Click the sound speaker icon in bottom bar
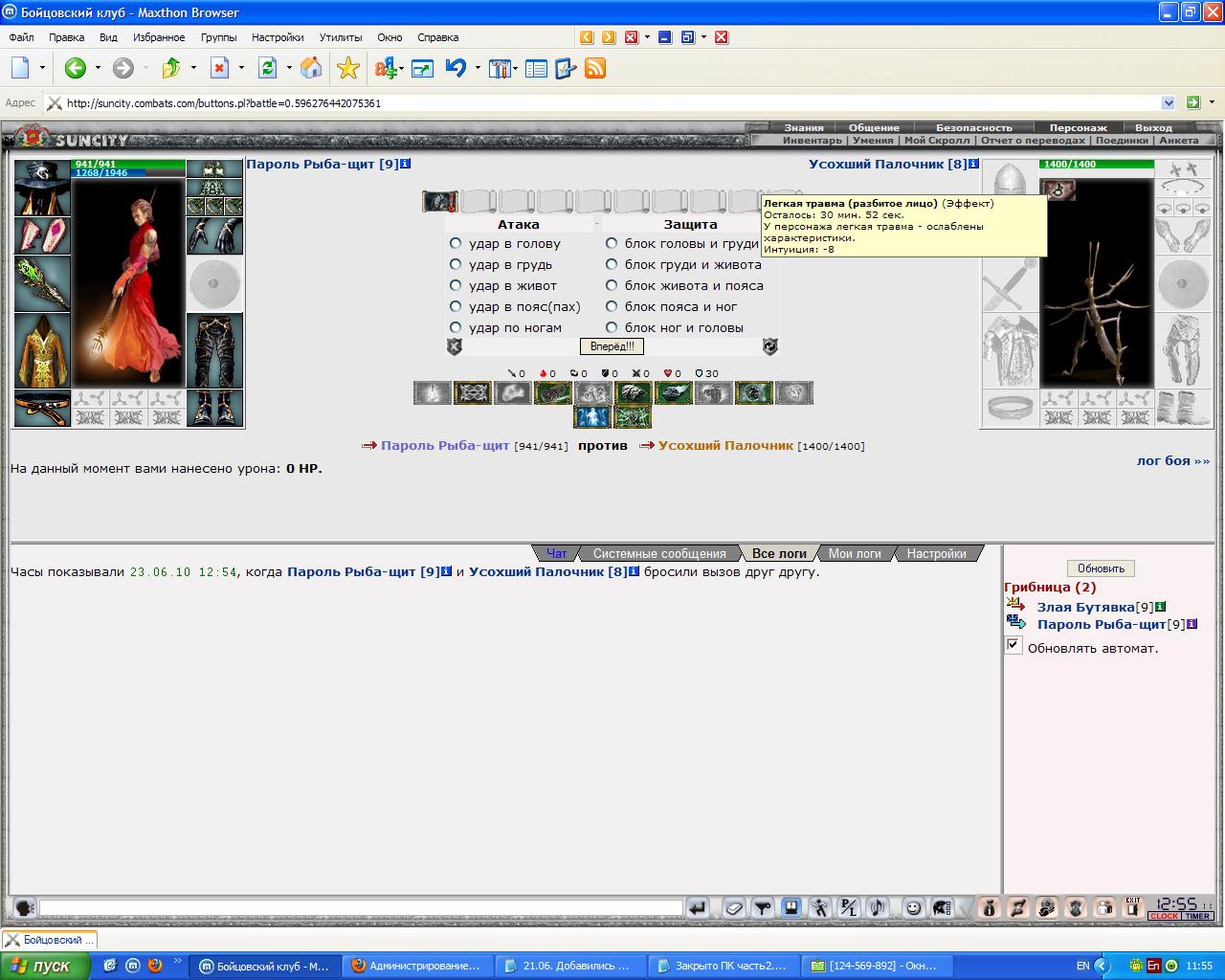 877,907
